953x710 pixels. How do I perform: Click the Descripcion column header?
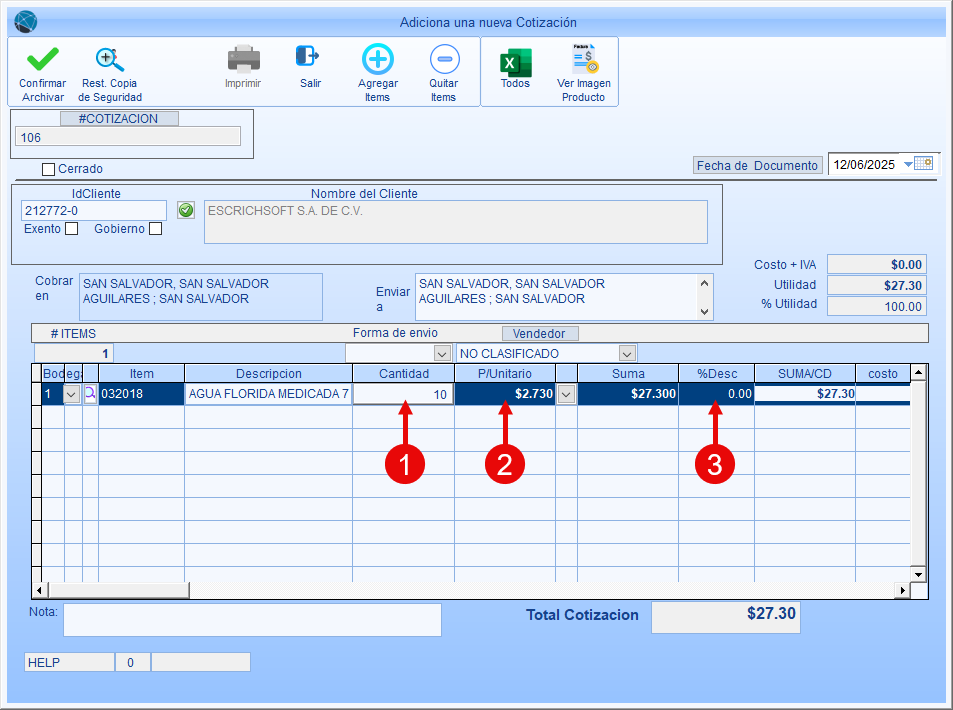268,373
